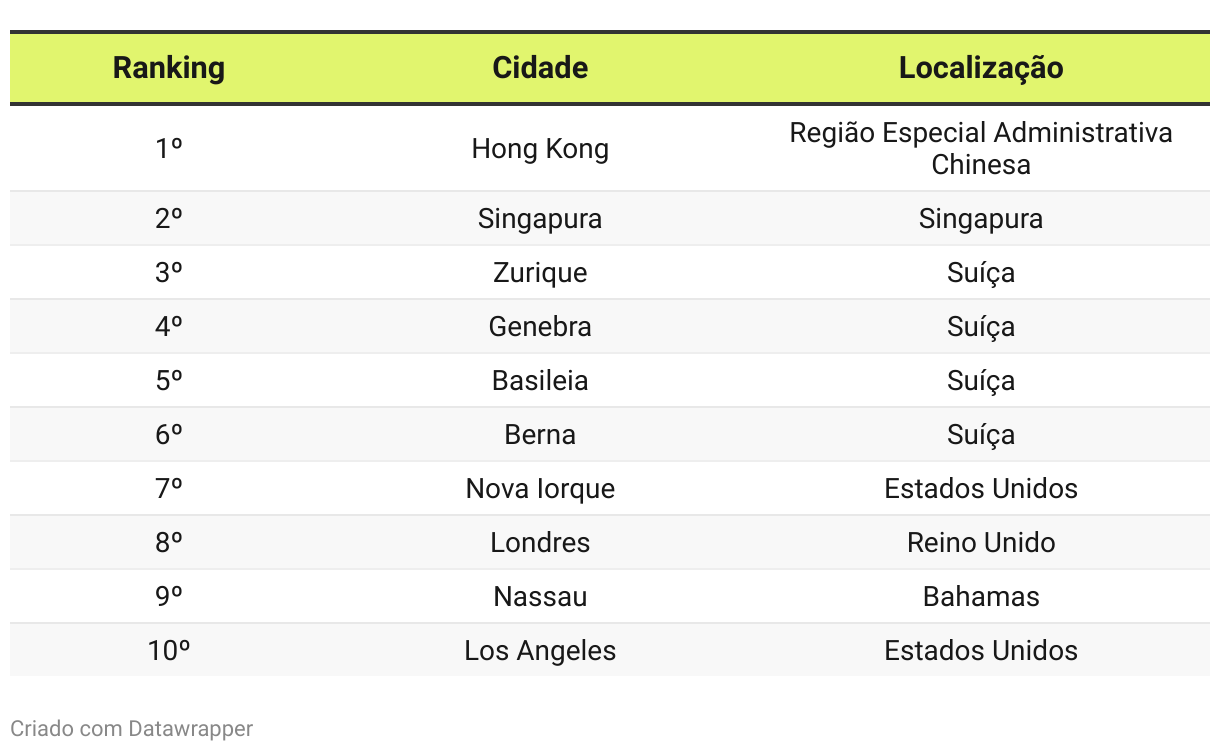Click the Região Especial Administrativa Chinesa cell
This screenshot has height=752, width=1220.
(x=981, y=149)
